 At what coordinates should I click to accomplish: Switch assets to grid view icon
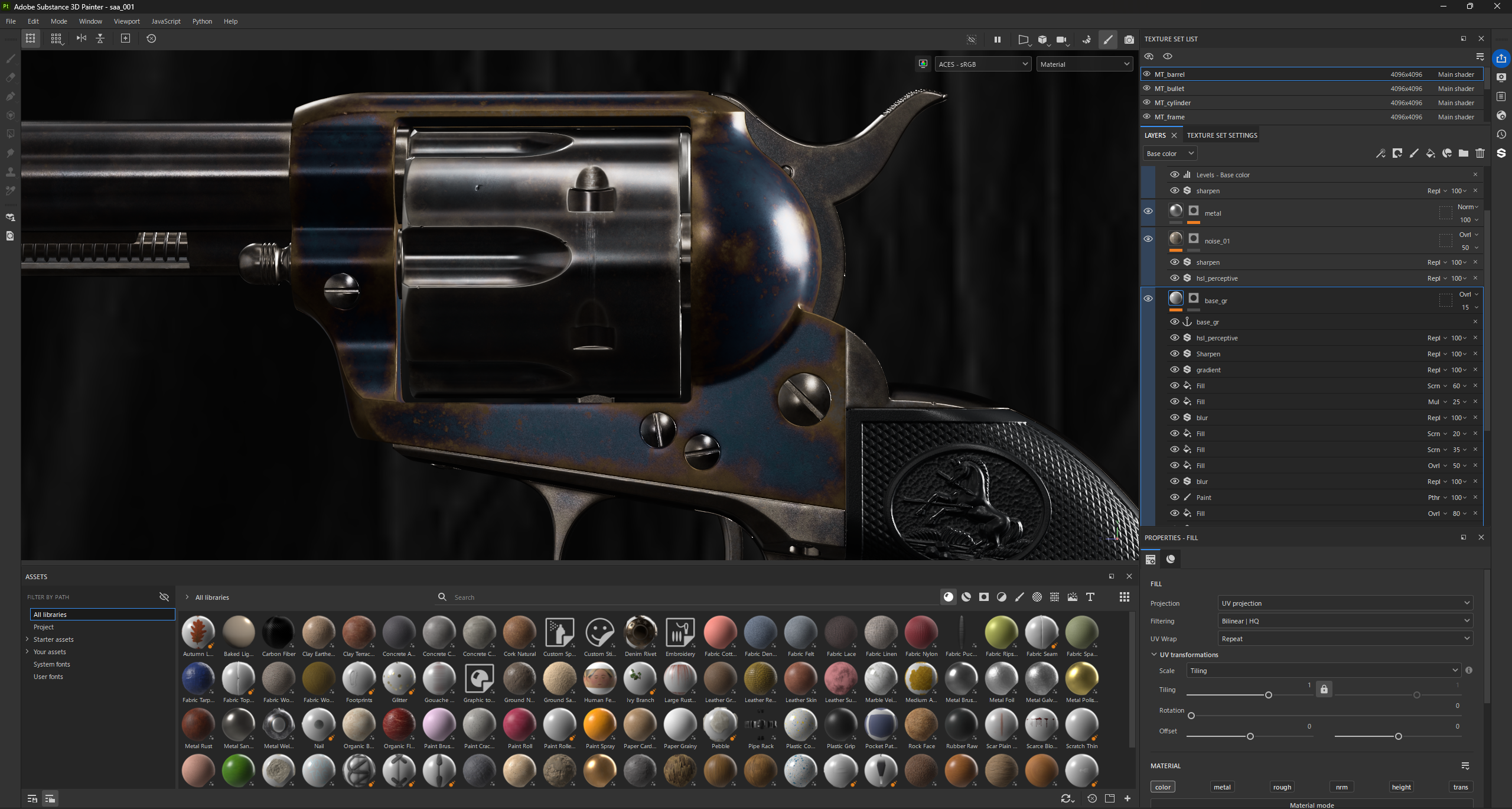click(x=1124, y=597)
